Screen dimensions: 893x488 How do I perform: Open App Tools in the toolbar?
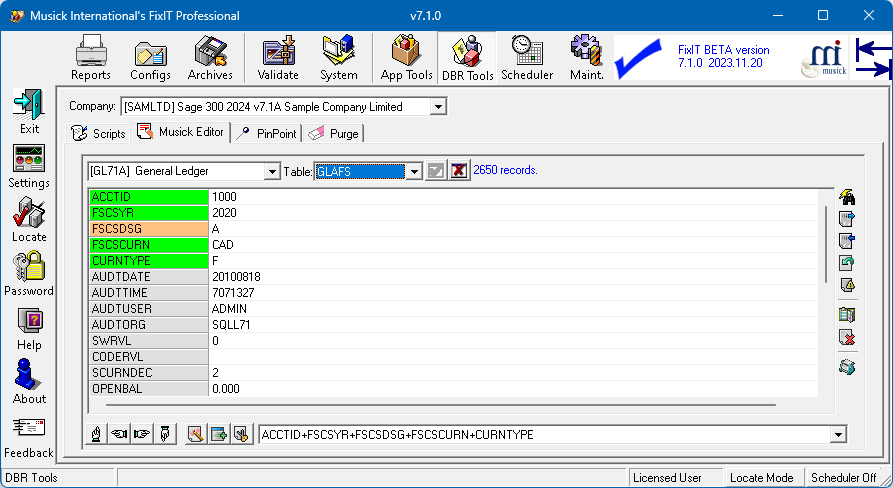pyautogui.click(x=407, y=58)
